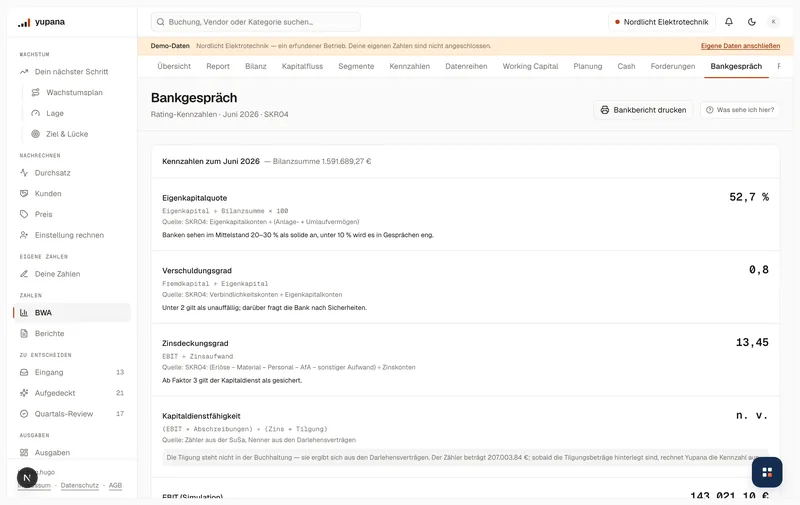
Task: Toggle dark mode moon icon
Action: (x=752, y=22)
